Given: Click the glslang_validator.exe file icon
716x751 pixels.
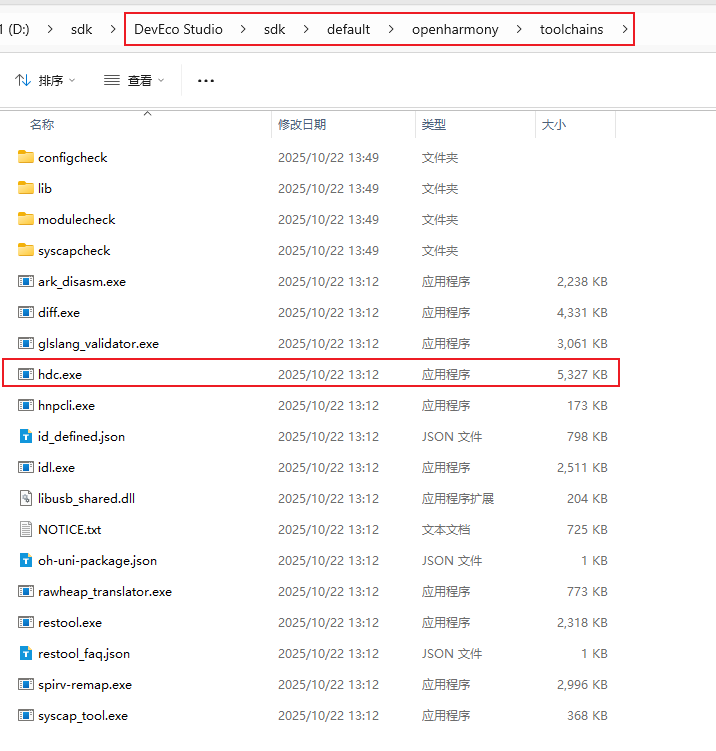Looking at the screenshot, I should (x=26, y=343).
